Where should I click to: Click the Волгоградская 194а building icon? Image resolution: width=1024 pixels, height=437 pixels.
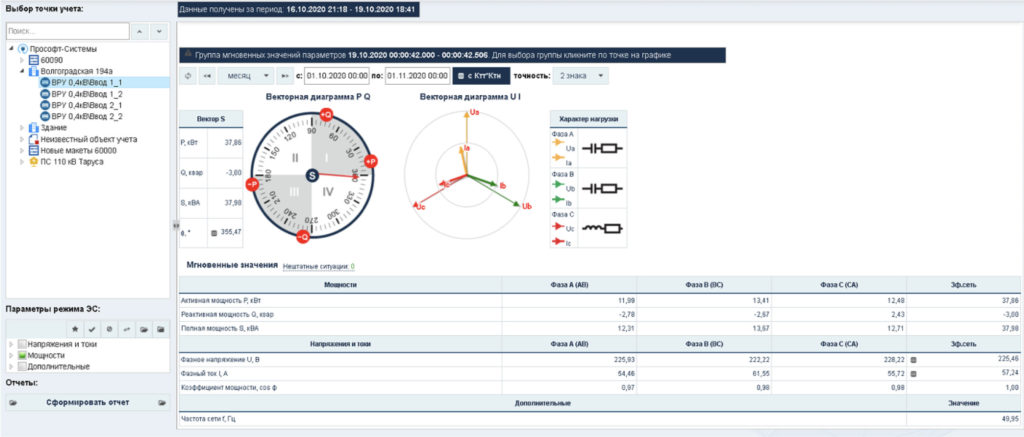[x=34, y=71]
